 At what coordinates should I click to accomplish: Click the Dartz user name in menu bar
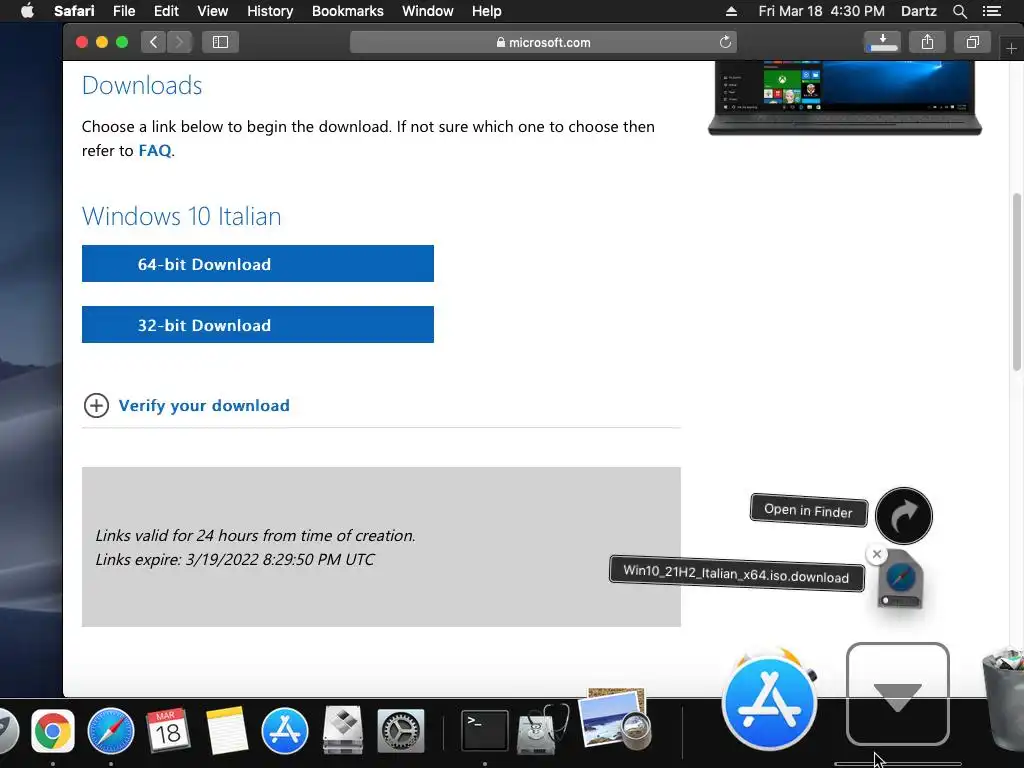point(918,11)
